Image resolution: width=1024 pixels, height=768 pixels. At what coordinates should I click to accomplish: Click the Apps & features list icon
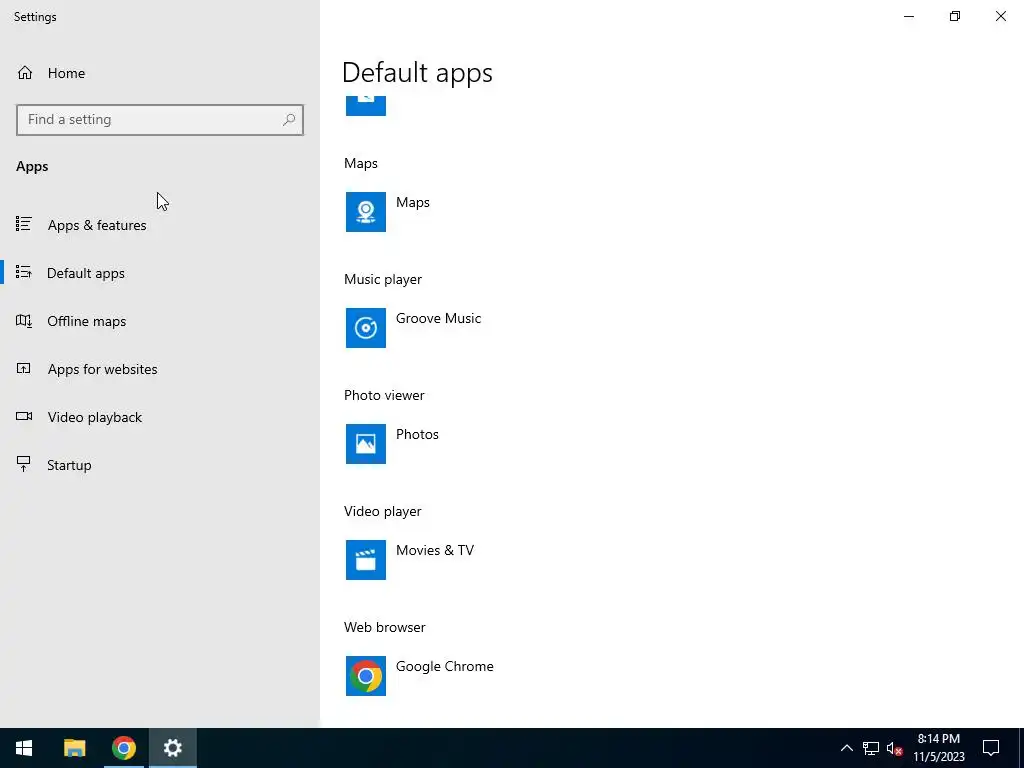(x=24, y=224)
